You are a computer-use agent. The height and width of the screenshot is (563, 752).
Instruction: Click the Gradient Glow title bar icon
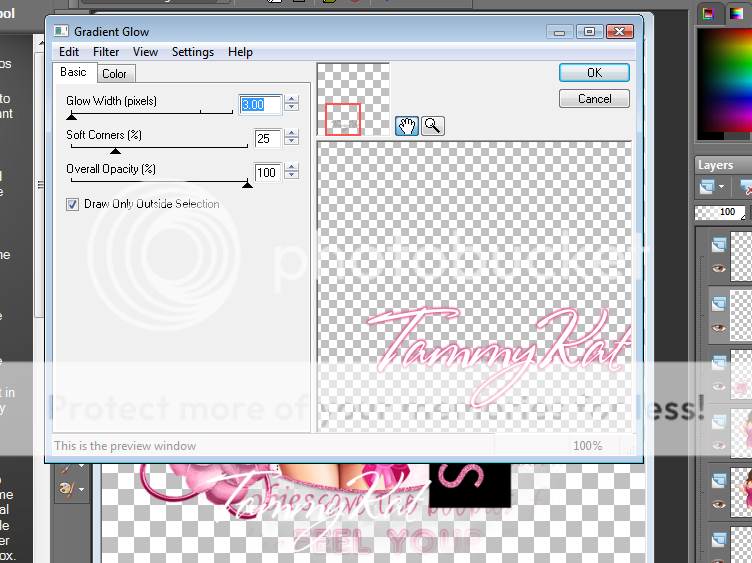click(61, 32)
